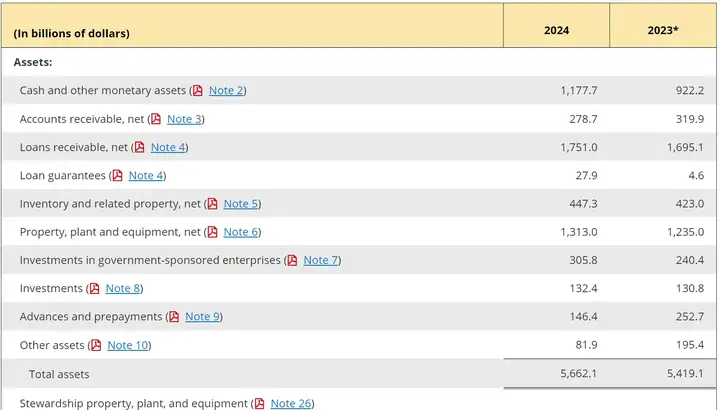Follow Note 4 link for Loan guarantees
The height and width of the screenshot is (410, 720).
(146, 175)
